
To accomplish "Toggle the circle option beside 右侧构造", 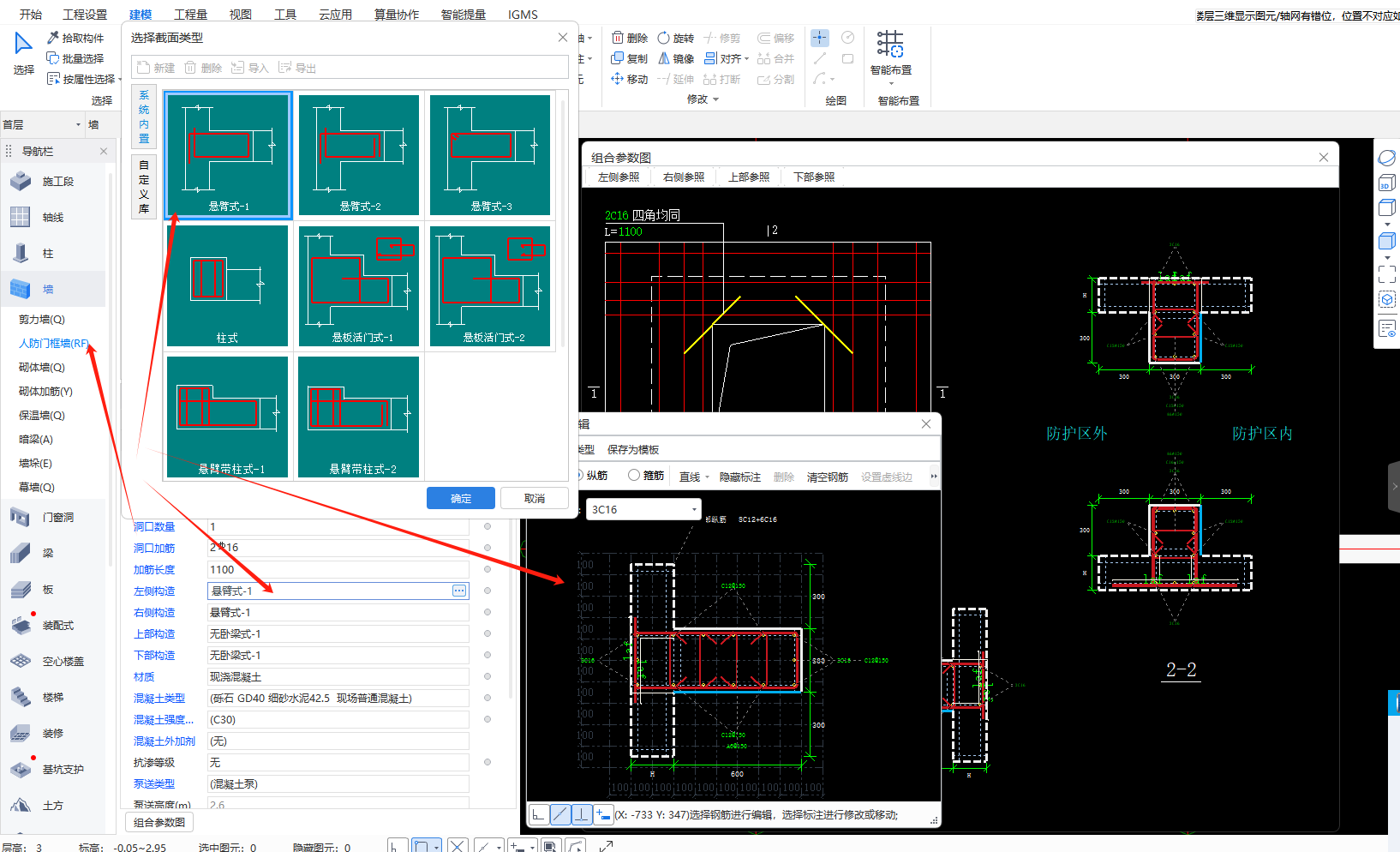I will tap(488, 612).
